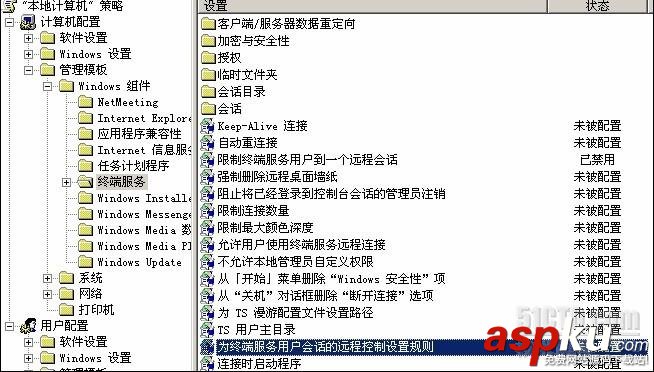This screenshot has width=654, height=372.
Task: Select highlighted policy 为终端服务用户会话的远程控制设置规则
Action: click(x=325, y=347)
